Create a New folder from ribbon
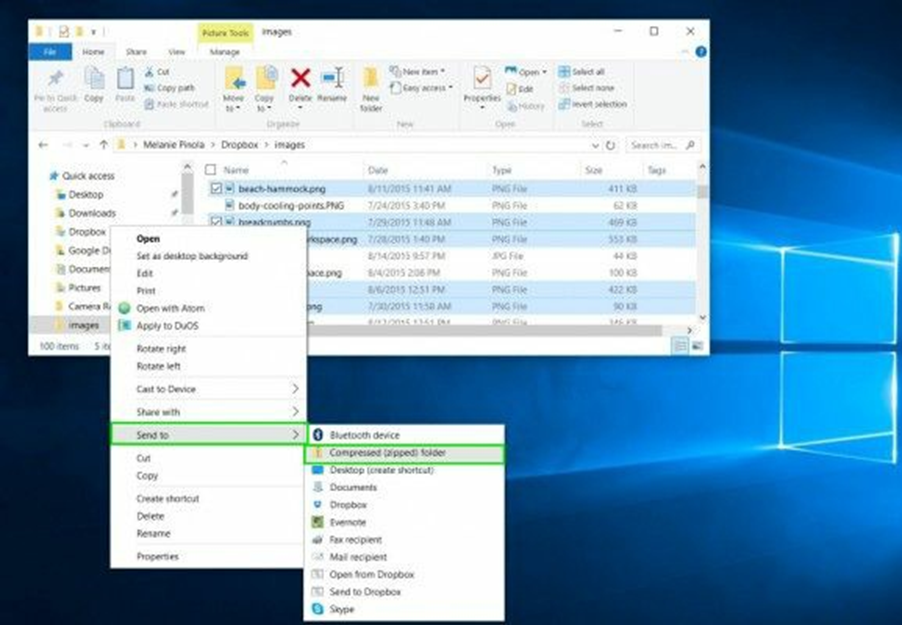This screenshot has width=902, height=625. click(371, 90)
